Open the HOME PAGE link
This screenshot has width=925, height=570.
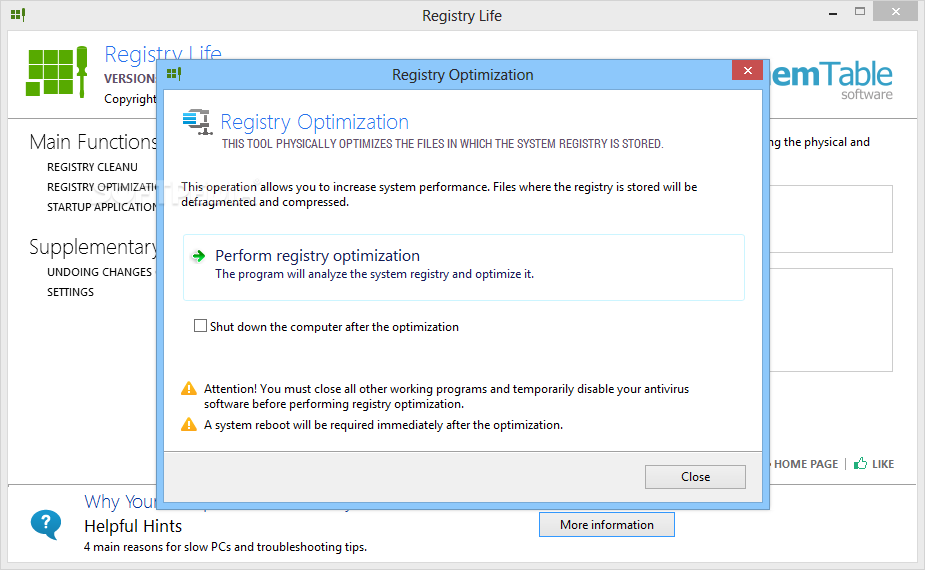(x=806, y=464)
